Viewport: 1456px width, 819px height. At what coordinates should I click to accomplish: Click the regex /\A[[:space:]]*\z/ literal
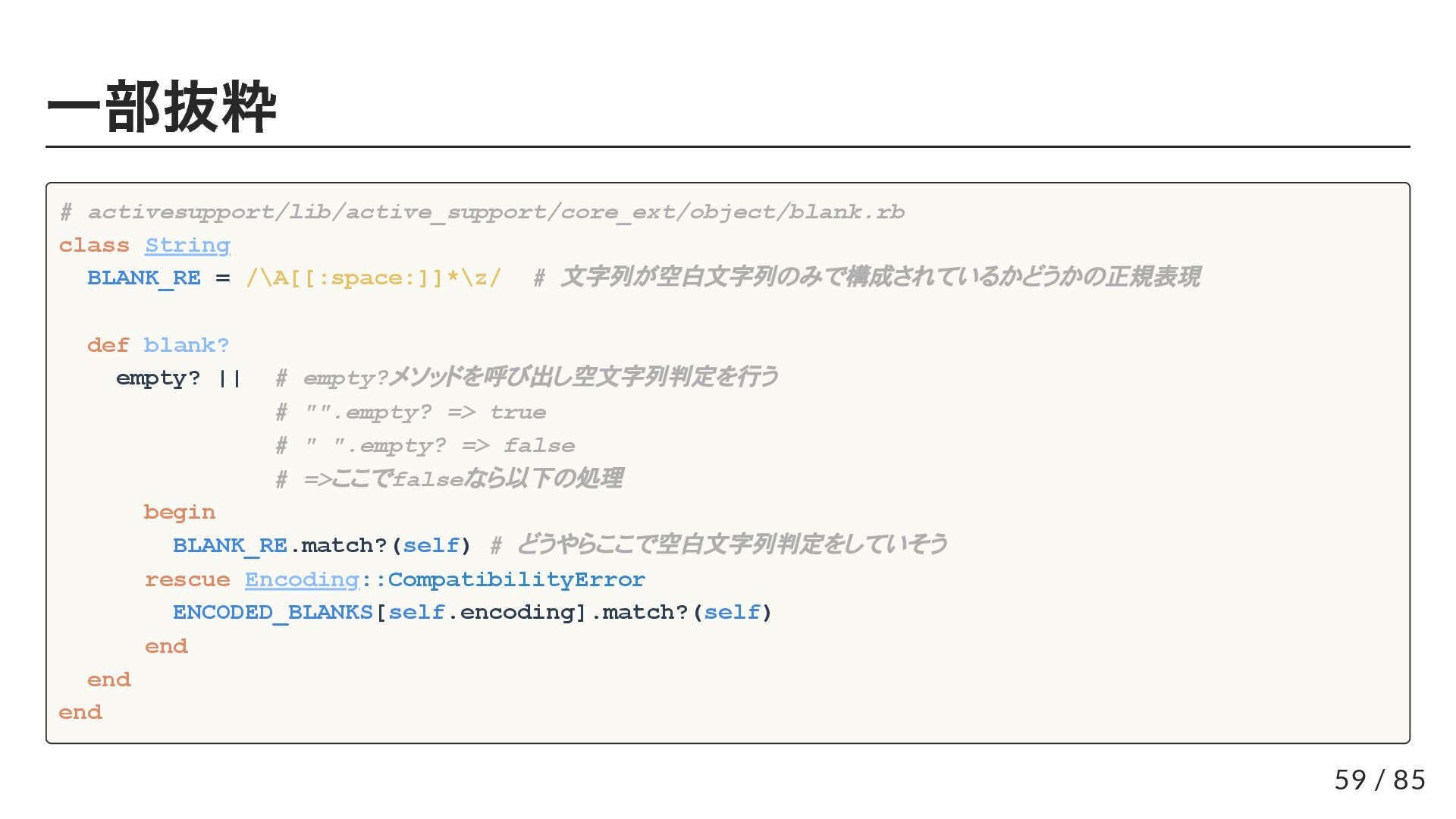click(373, 278)
